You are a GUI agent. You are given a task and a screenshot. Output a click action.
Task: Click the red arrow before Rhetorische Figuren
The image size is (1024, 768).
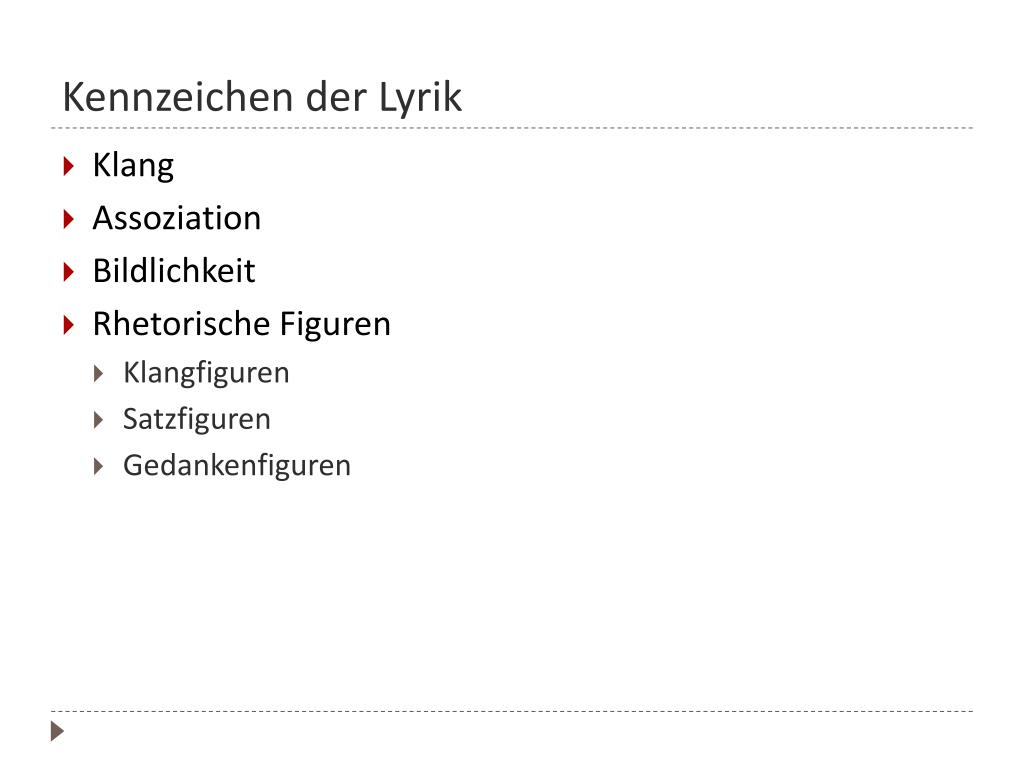[69, 325]
